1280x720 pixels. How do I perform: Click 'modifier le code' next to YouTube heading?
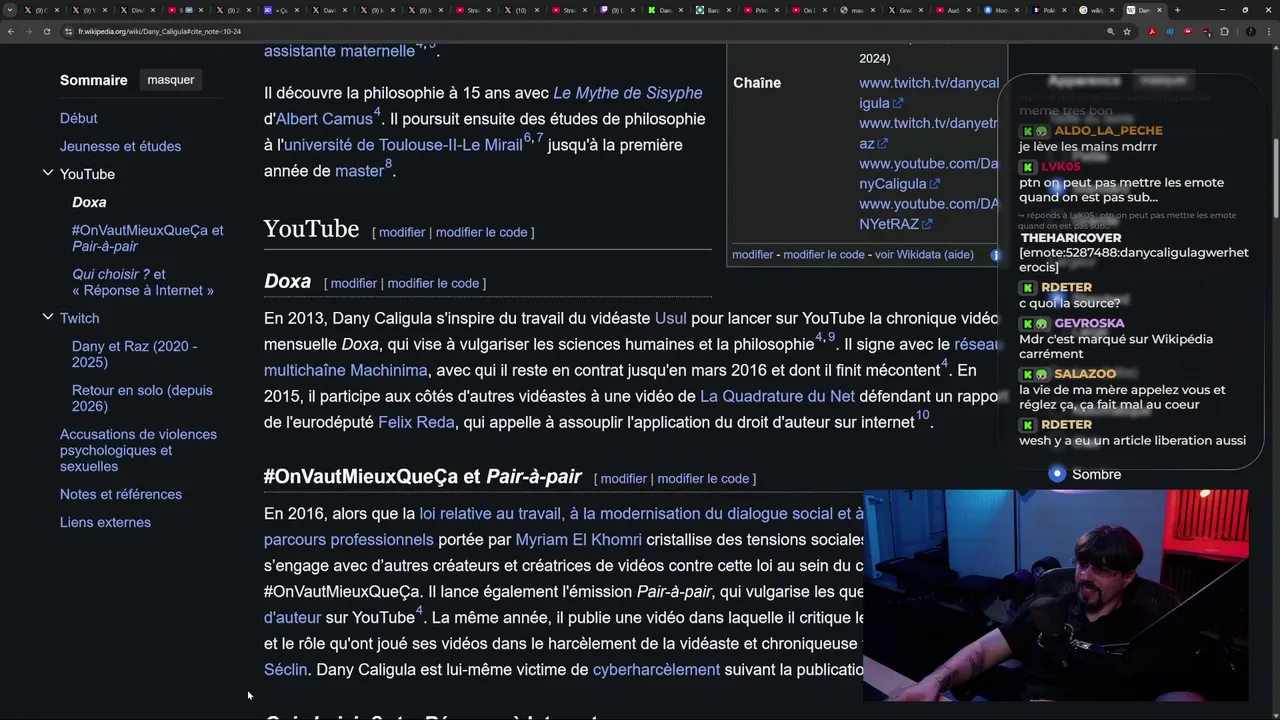481,232
